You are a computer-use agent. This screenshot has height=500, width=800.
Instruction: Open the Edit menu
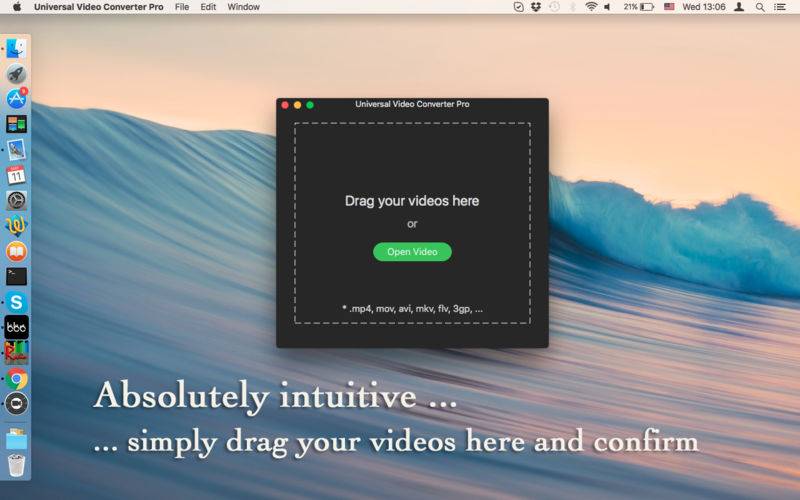208,7
